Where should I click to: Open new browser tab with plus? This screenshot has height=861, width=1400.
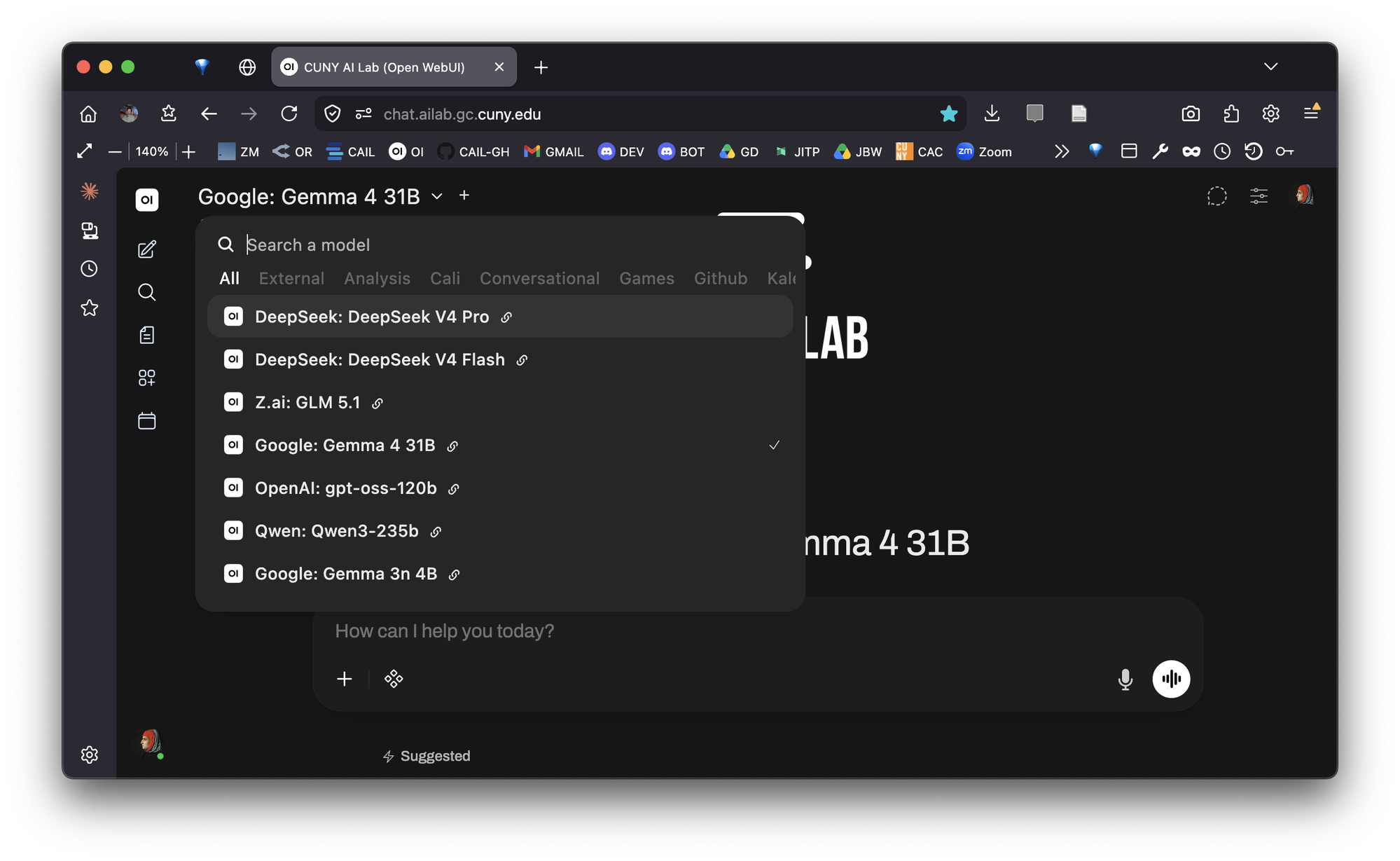(541, 67)
